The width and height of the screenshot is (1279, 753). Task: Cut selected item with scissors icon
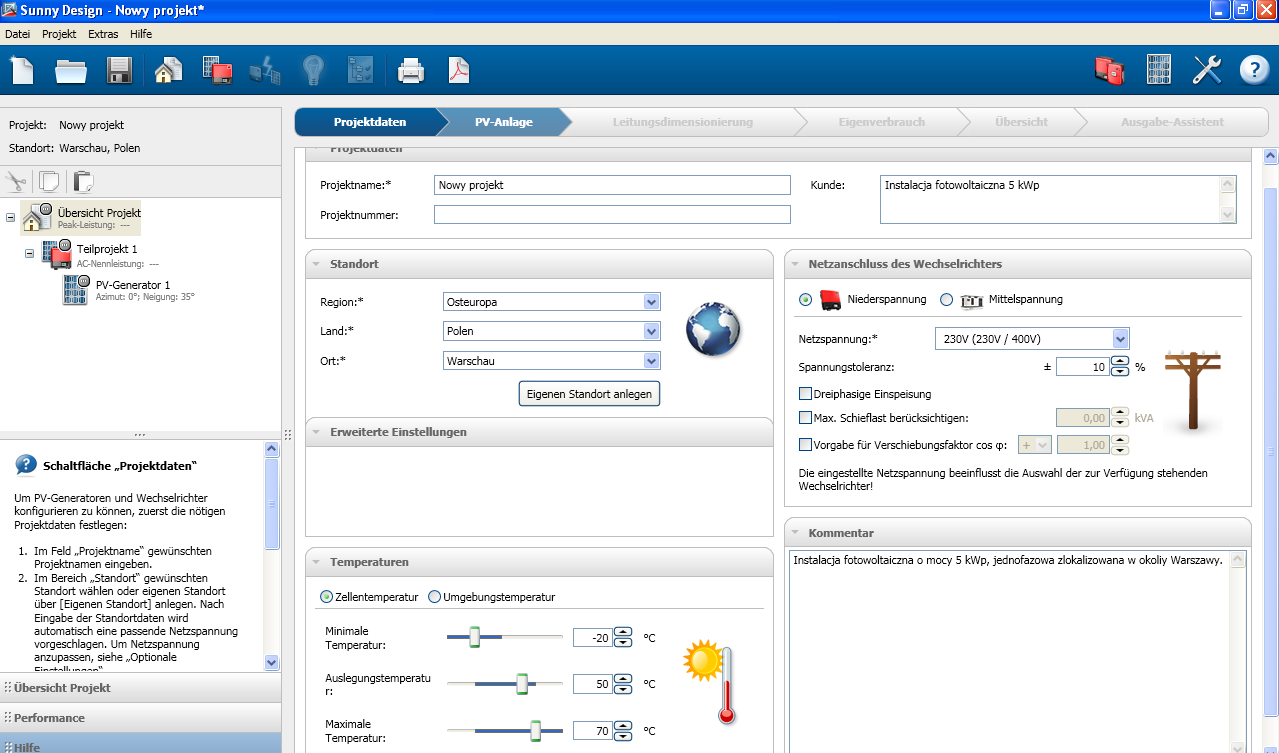pyautogui.click(x=16, y=182)
